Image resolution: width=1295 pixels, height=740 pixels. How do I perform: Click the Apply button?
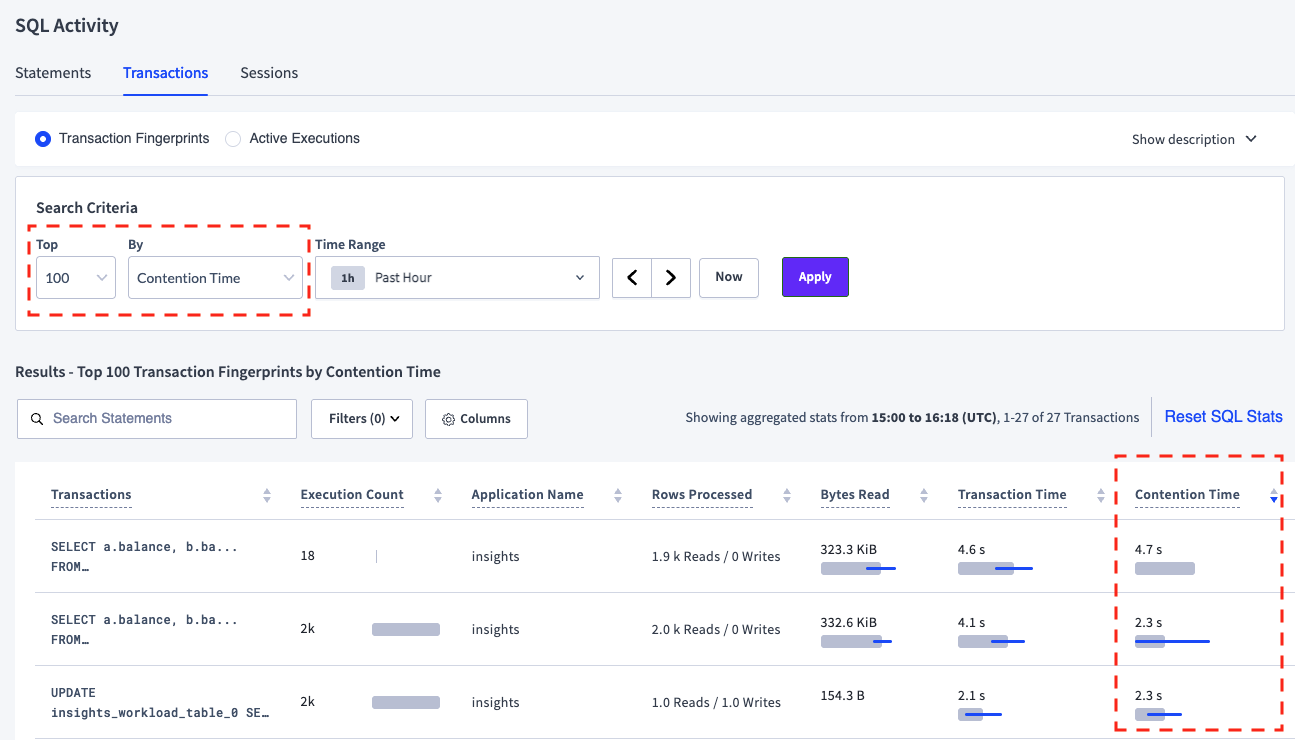[x=815, y=277]
